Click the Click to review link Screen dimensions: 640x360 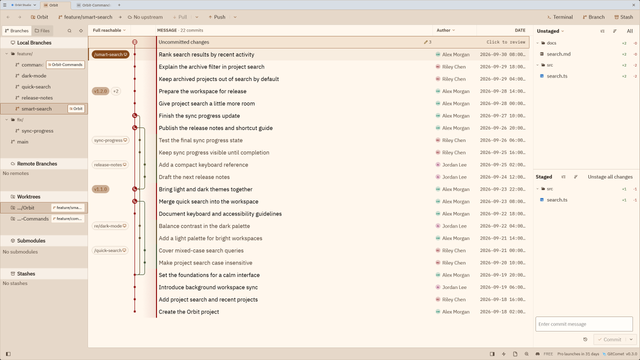(x=506, y=42)
